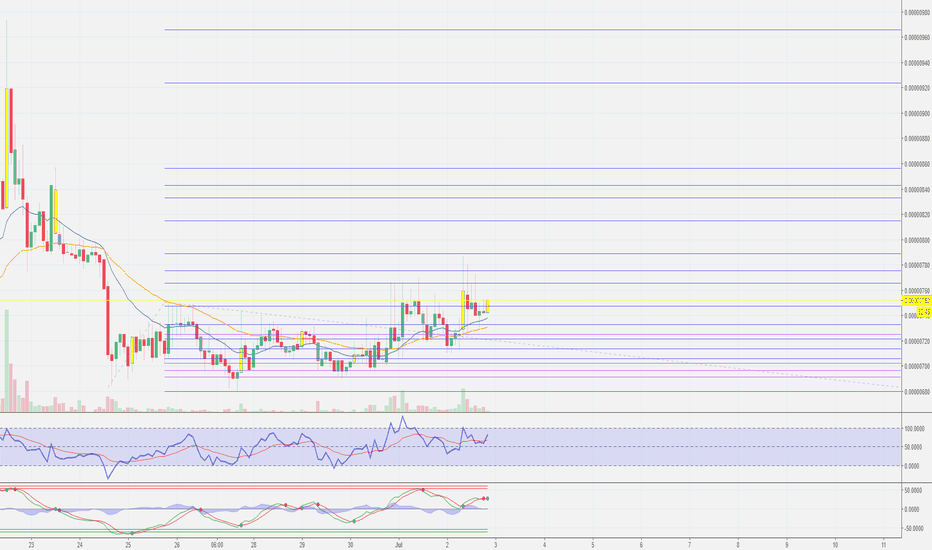Click the 0.00000780 price axis label
Screen dimensions: 932x550
coord(917,265)
